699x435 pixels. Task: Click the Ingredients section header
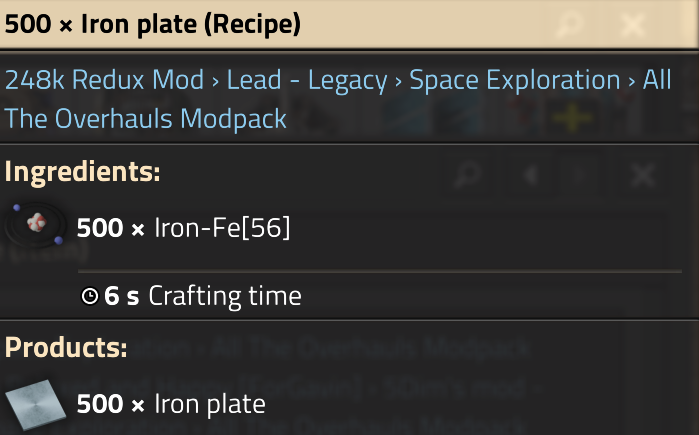[82, 171]
